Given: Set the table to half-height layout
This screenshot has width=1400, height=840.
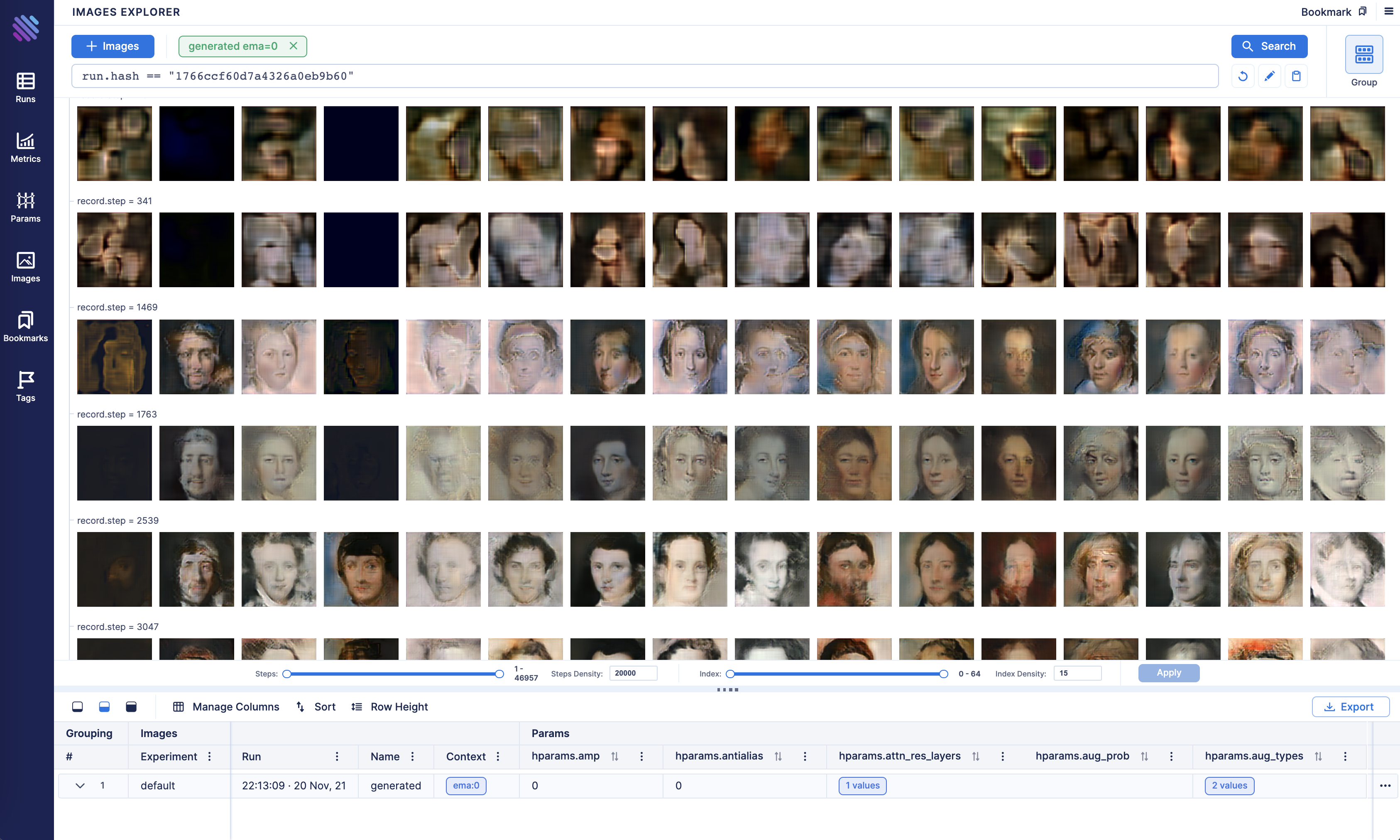Looking at the screenshot, I should [104, 706].
